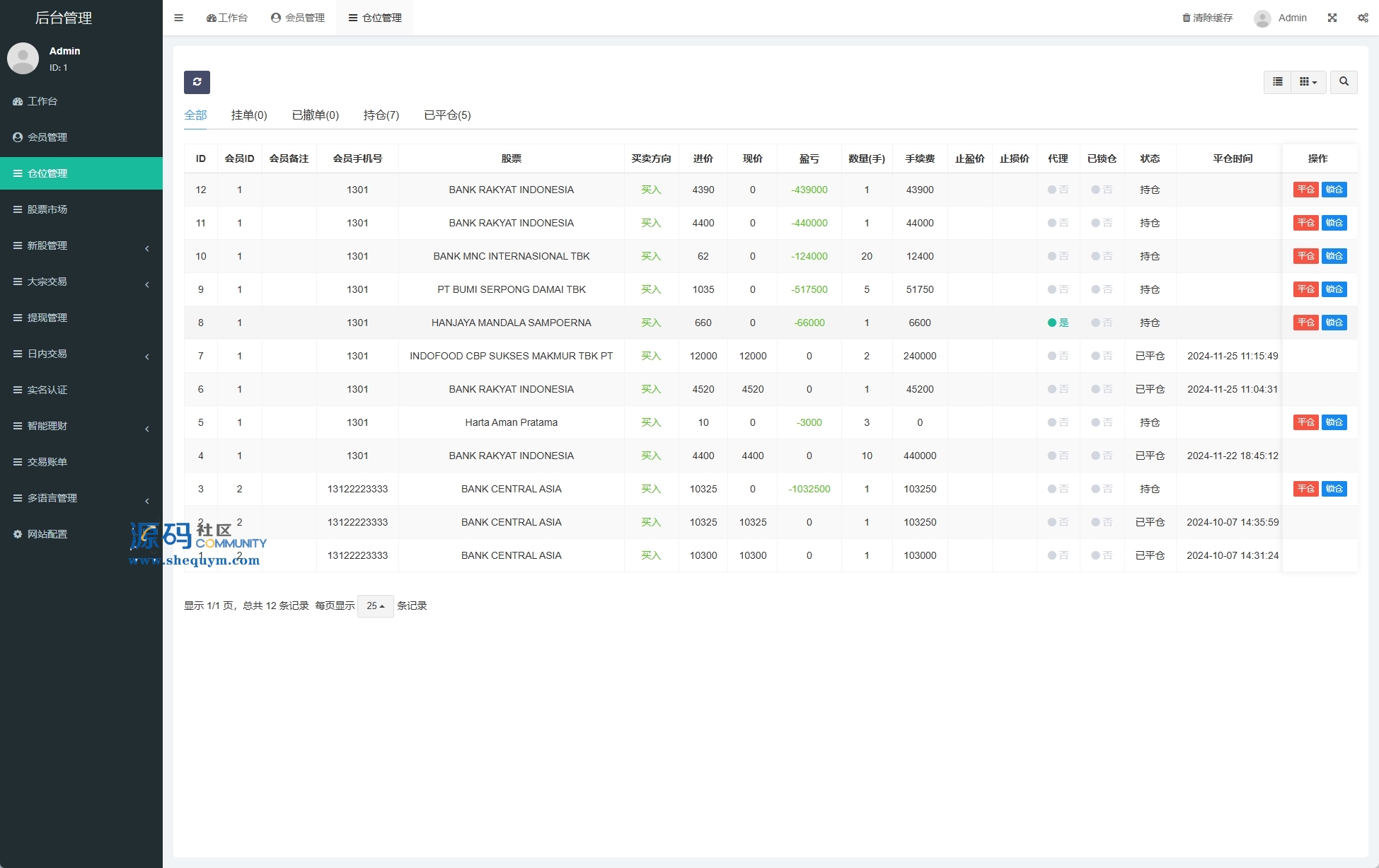Click the fullscreen expand icon

tap(1332, 18)
